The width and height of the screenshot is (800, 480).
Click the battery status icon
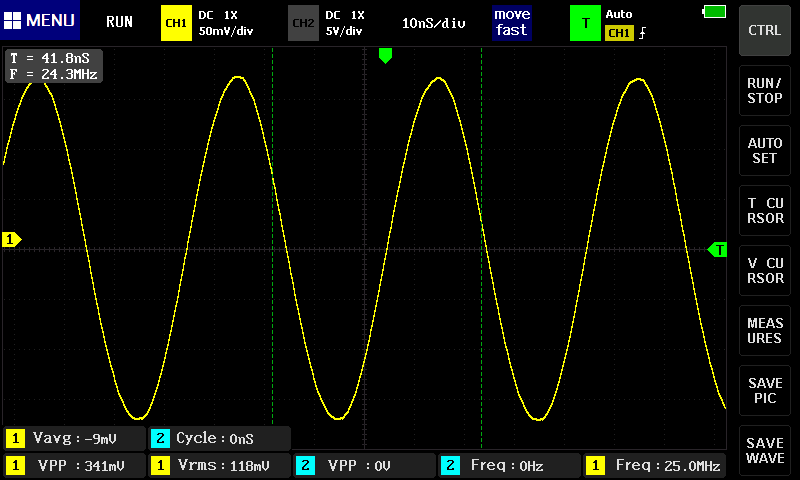pyautogui.click(x=715, y=11)
